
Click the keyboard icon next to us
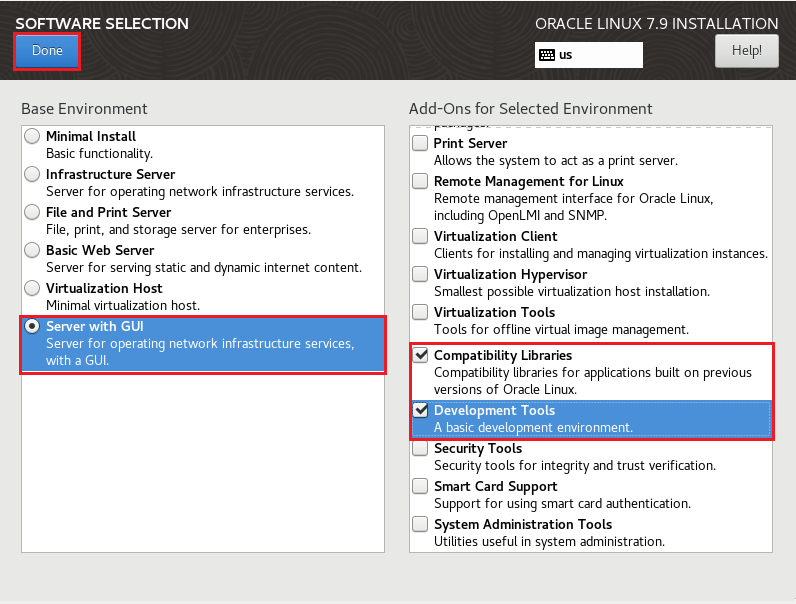(x=547, y=55)
